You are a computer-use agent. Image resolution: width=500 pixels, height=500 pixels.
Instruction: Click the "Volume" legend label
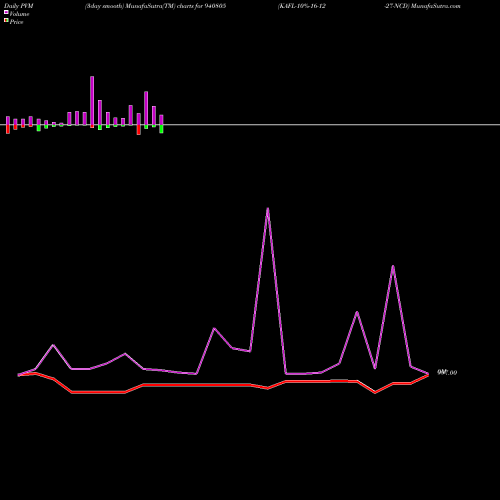(x=19, y=14)
